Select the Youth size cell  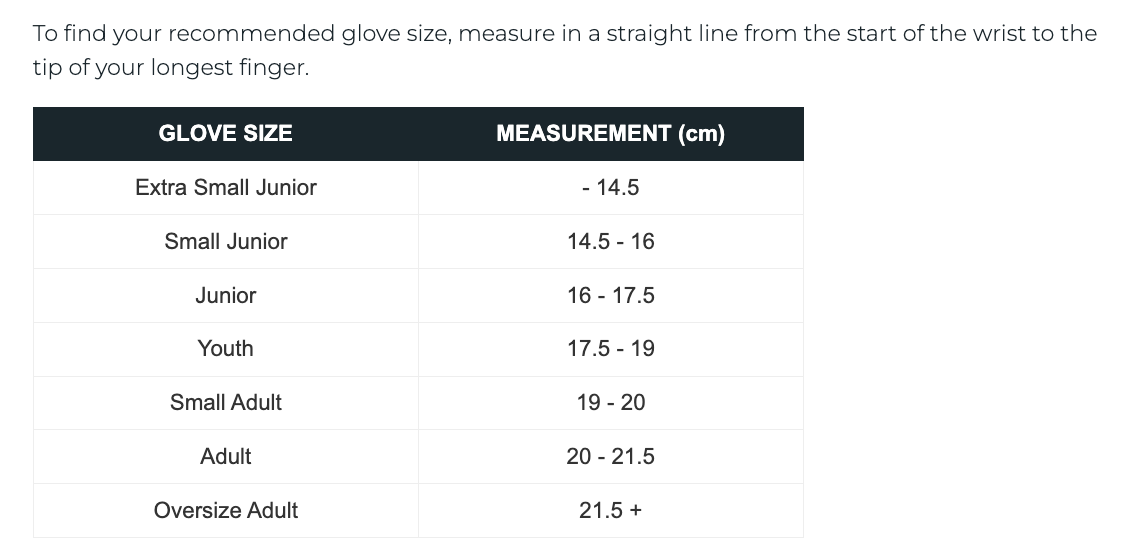(226, 349)
